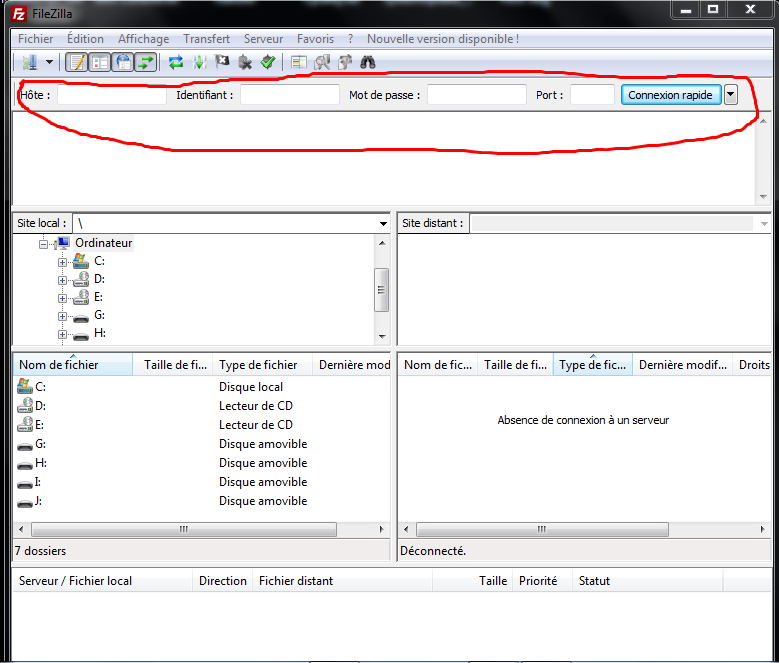This screenshot has height=663, width=779.
Task: Select Ordinateur in local tree
Action: point(103,243)
